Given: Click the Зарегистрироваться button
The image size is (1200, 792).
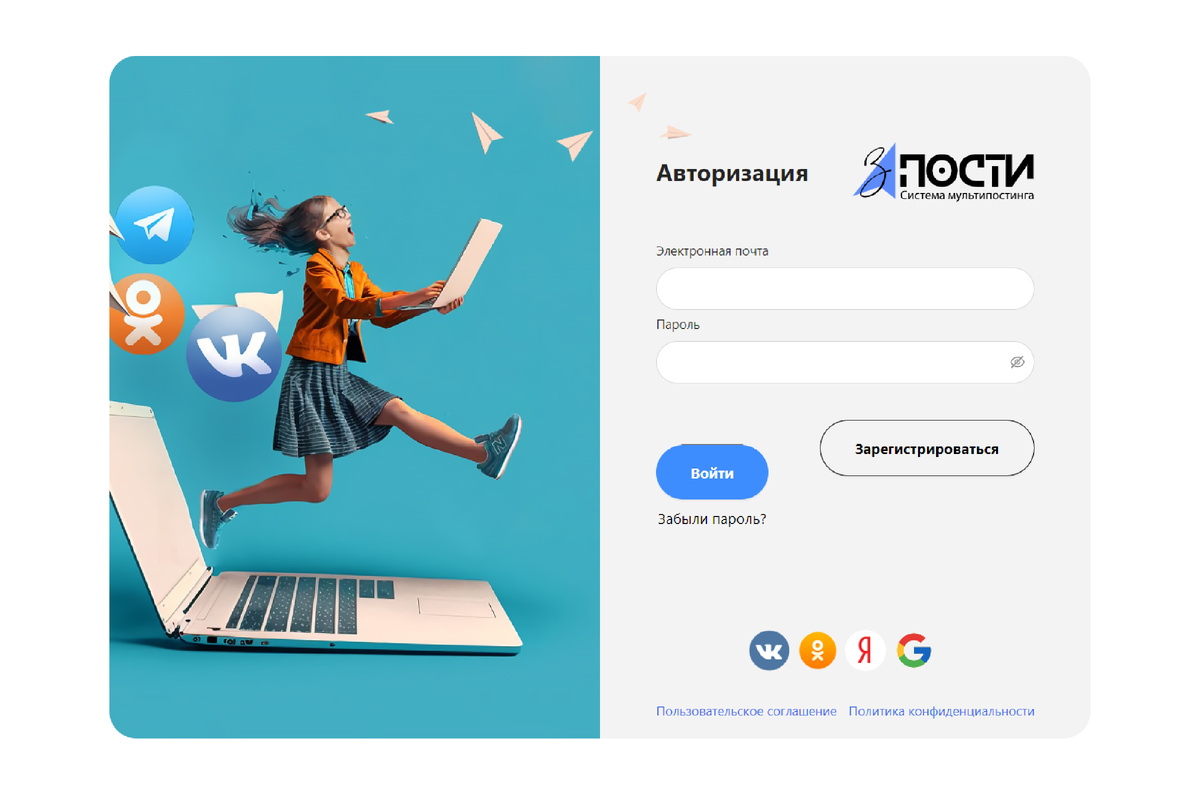Looking at the screenshot, I should pyautogui.click(x=927, y=448).
